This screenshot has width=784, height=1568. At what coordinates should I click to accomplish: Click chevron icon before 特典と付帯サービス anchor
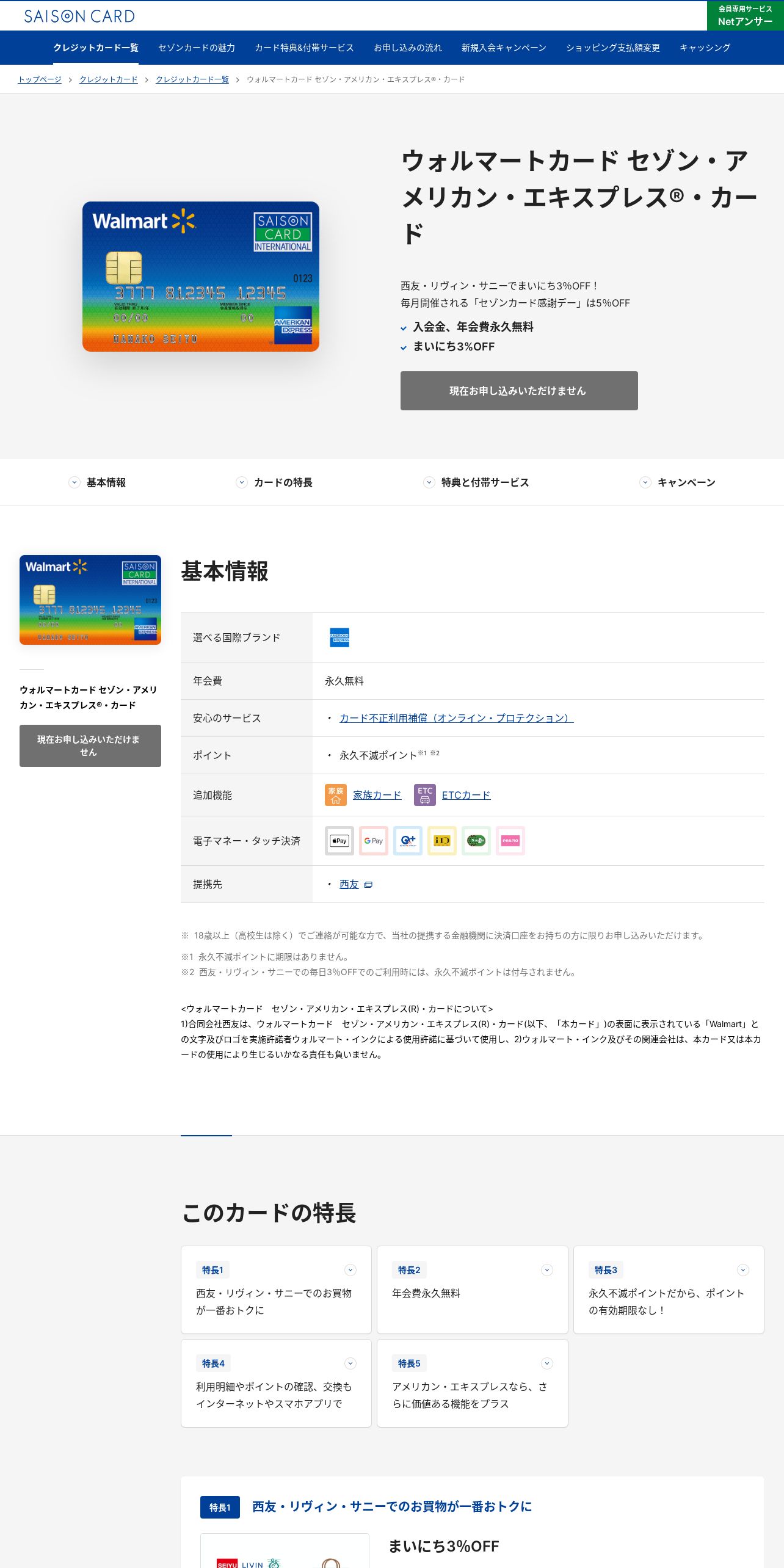tap(429, 482)
